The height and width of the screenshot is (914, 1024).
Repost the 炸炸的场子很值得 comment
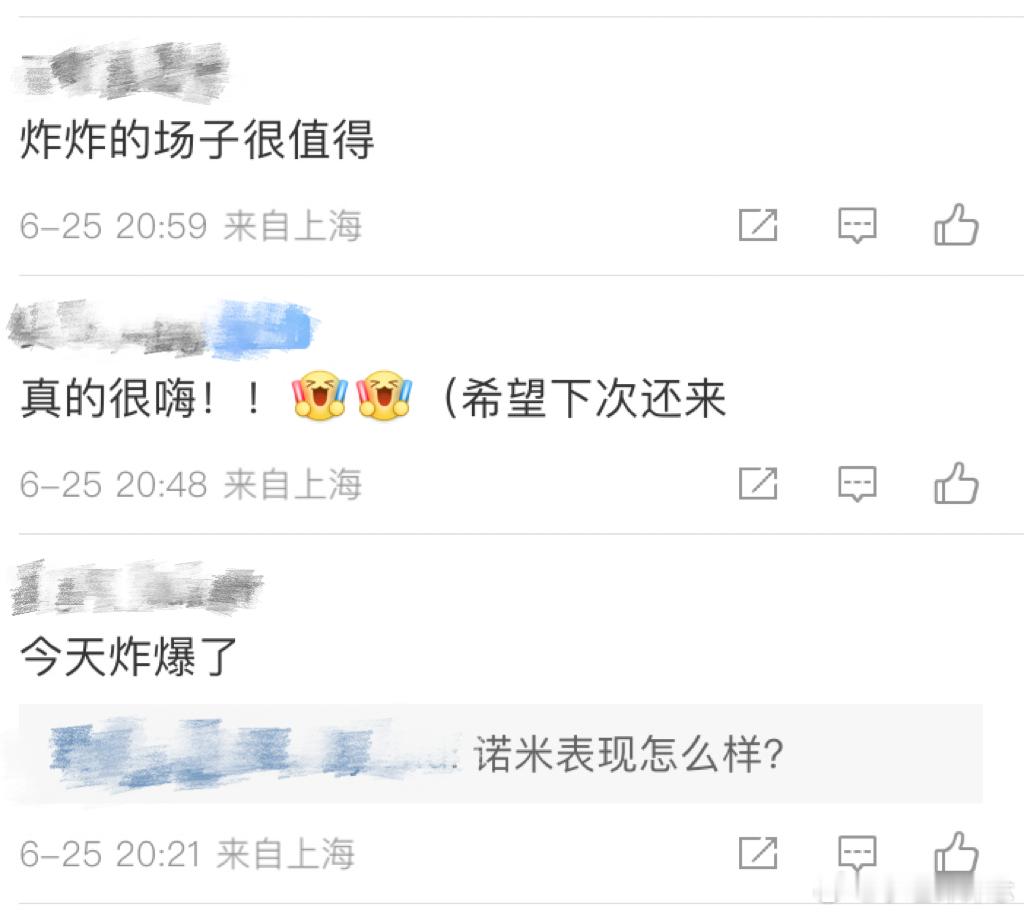[758, 225]
